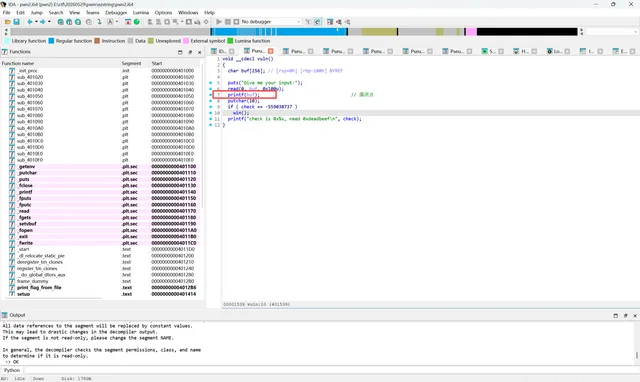Jump forward with the blue right arrow

point(42,22)
